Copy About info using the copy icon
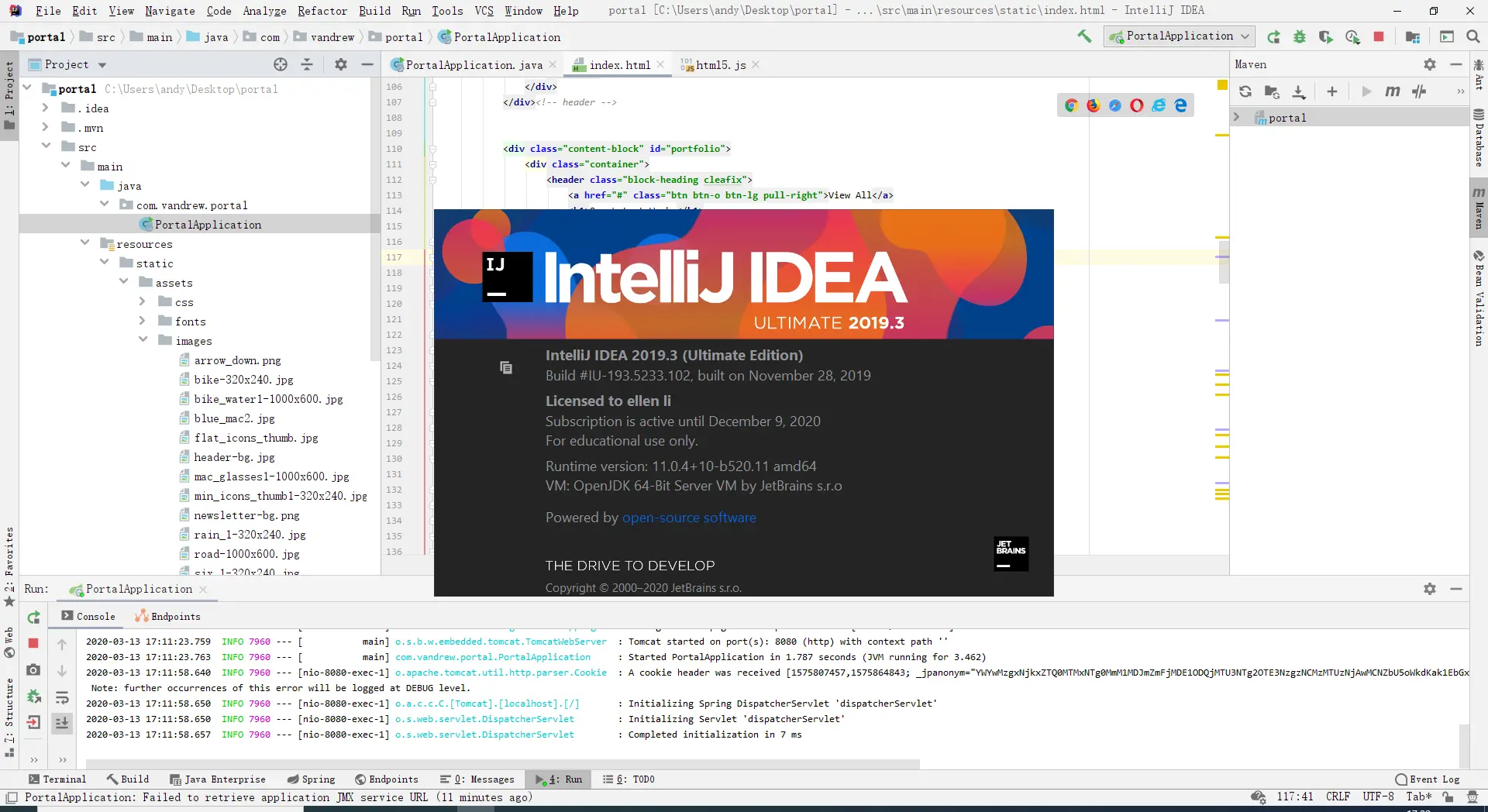The image size is (1488, 812). [x=506, y=367]
